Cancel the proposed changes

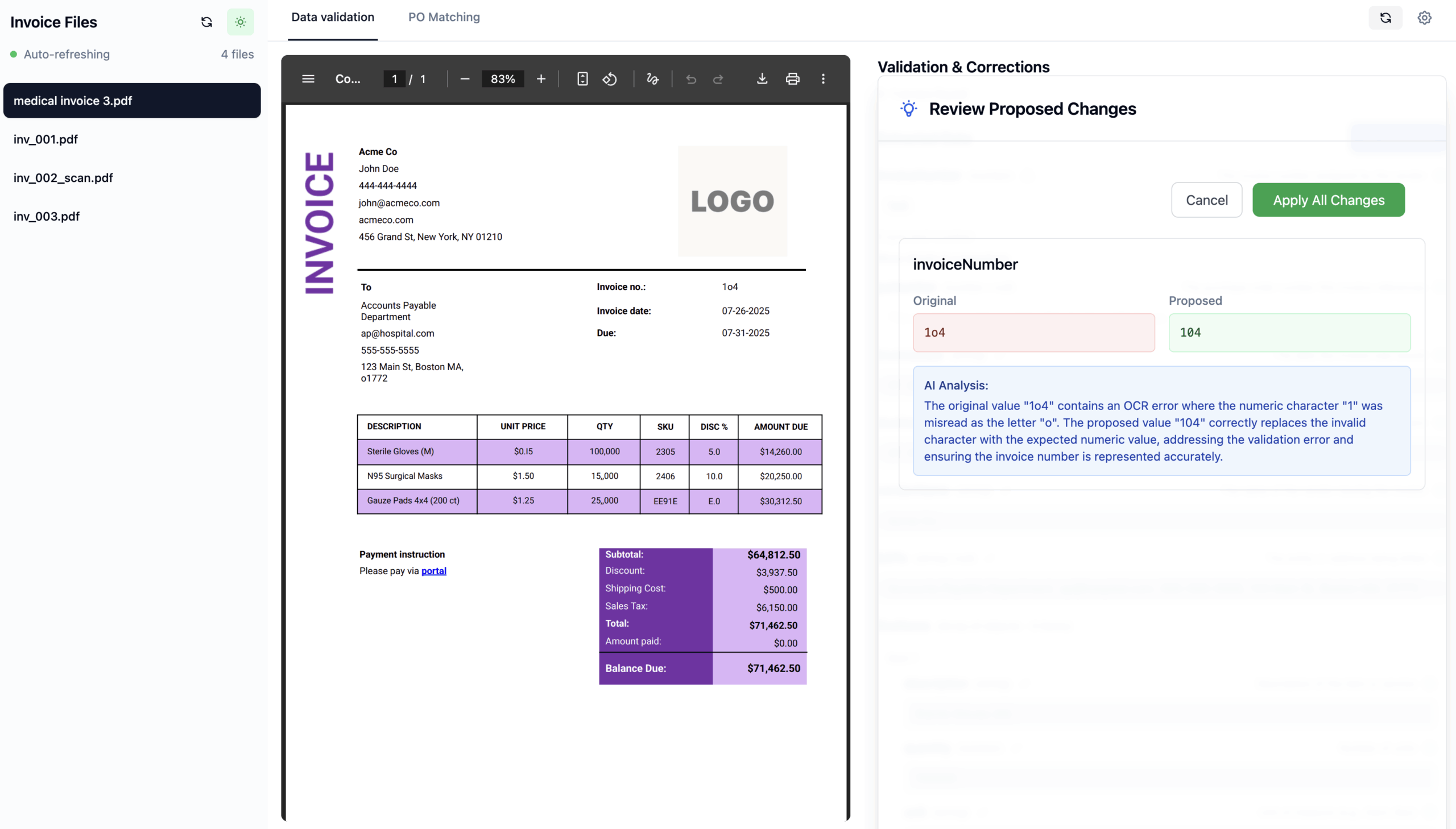point(1206,200)
